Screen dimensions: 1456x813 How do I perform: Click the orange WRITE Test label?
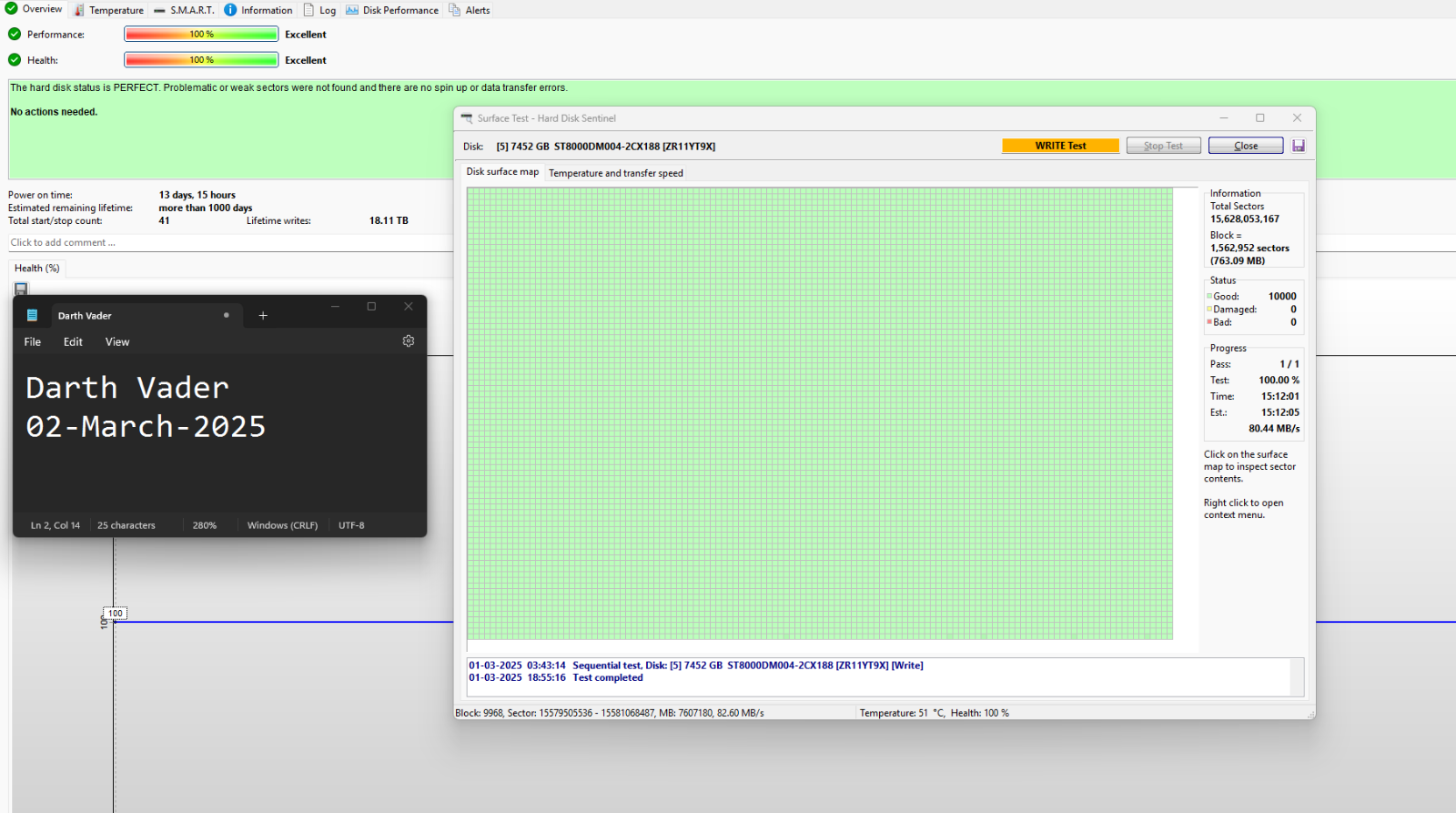click(1060, 146)
